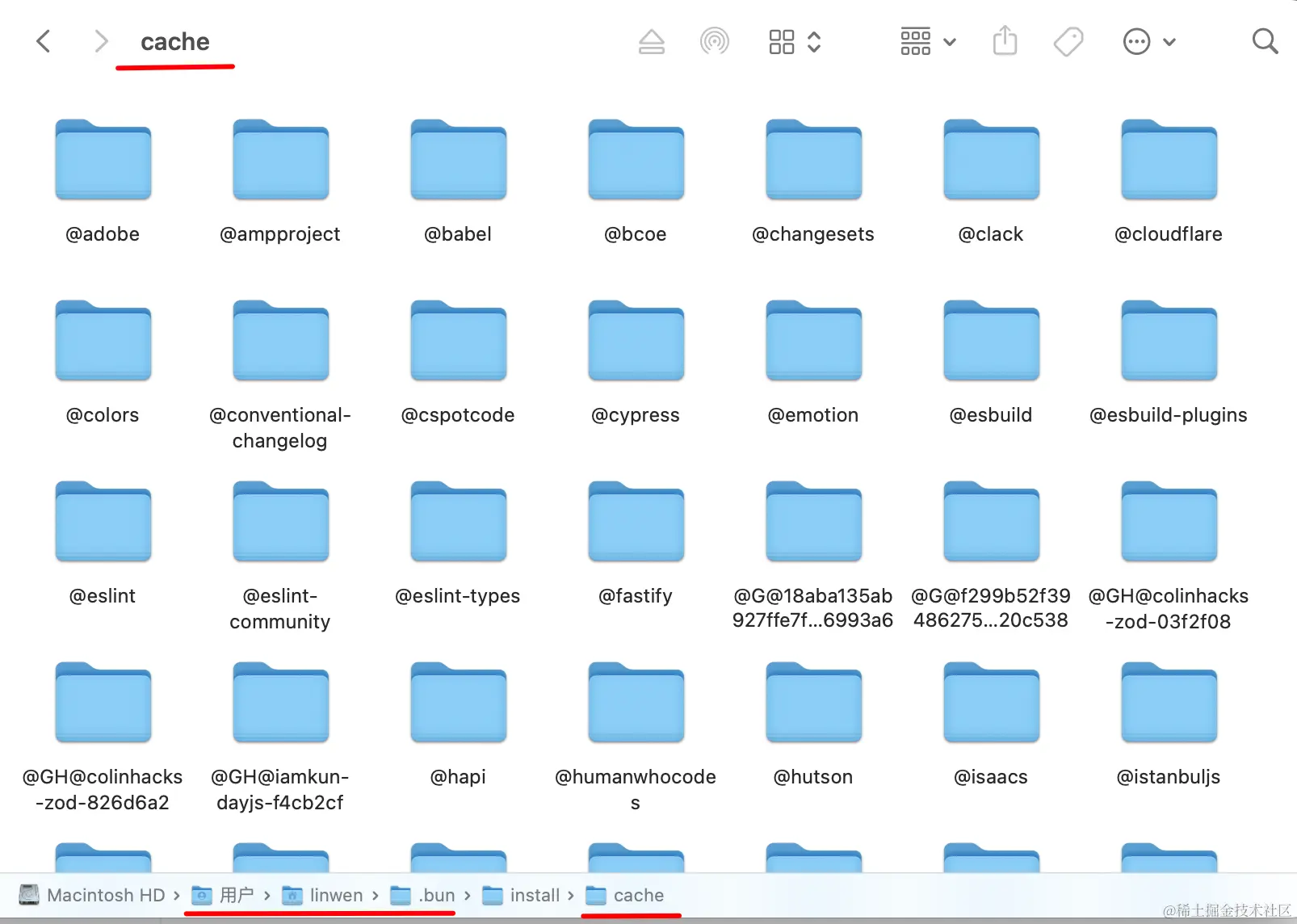Expand the grouping dropdown chevron
Screen dimensions: 1297x924
pos(951,42)
